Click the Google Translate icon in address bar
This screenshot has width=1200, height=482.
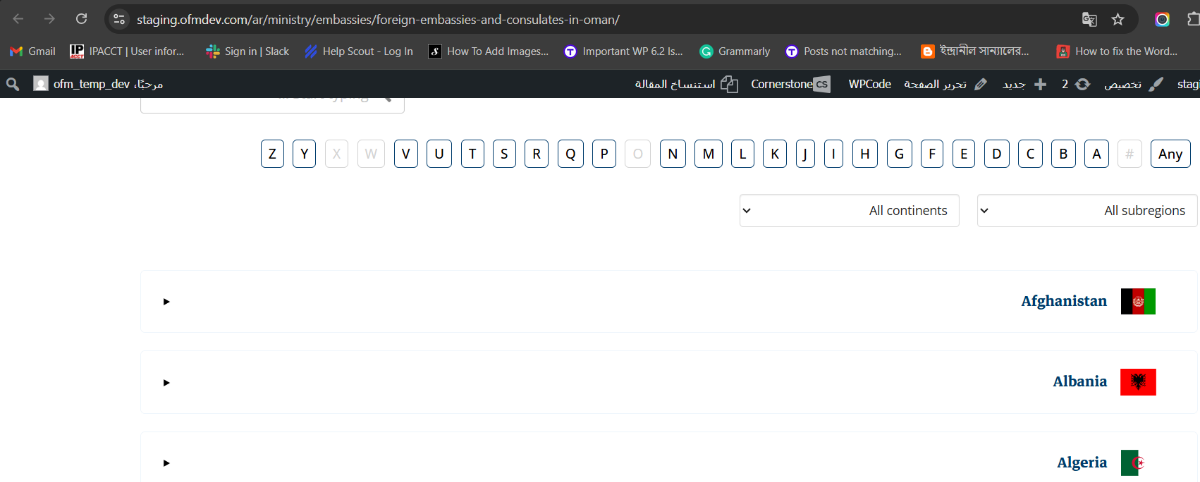[1089, 19]
